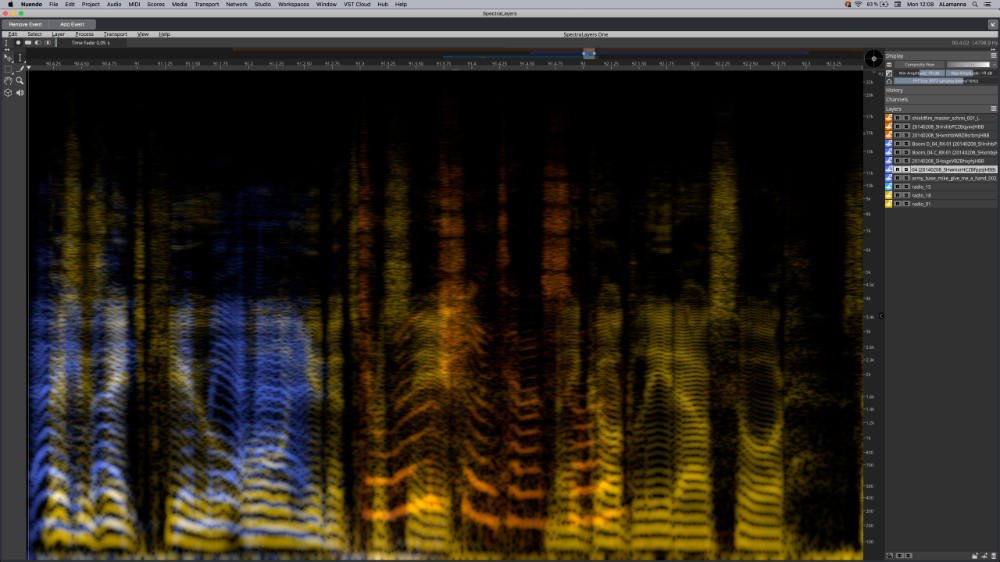
Task: Click the round brush shape option
Action: pos(18,43)
